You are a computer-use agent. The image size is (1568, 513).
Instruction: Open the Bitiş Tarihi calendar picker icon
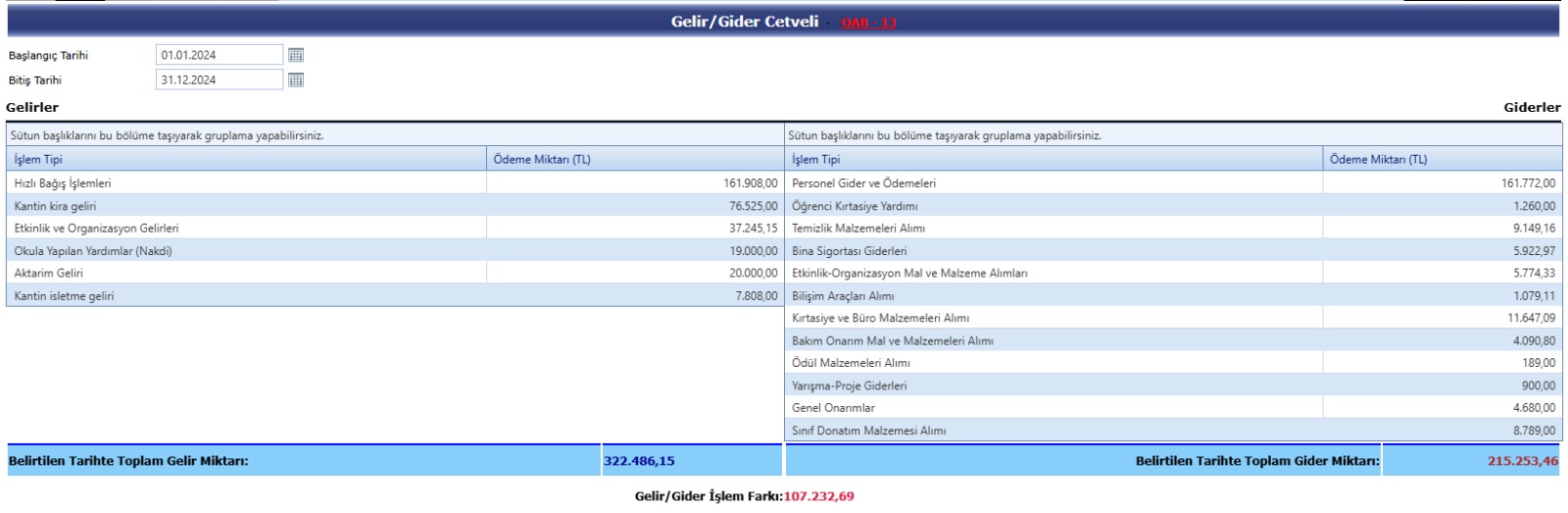(x=296, y=79)
